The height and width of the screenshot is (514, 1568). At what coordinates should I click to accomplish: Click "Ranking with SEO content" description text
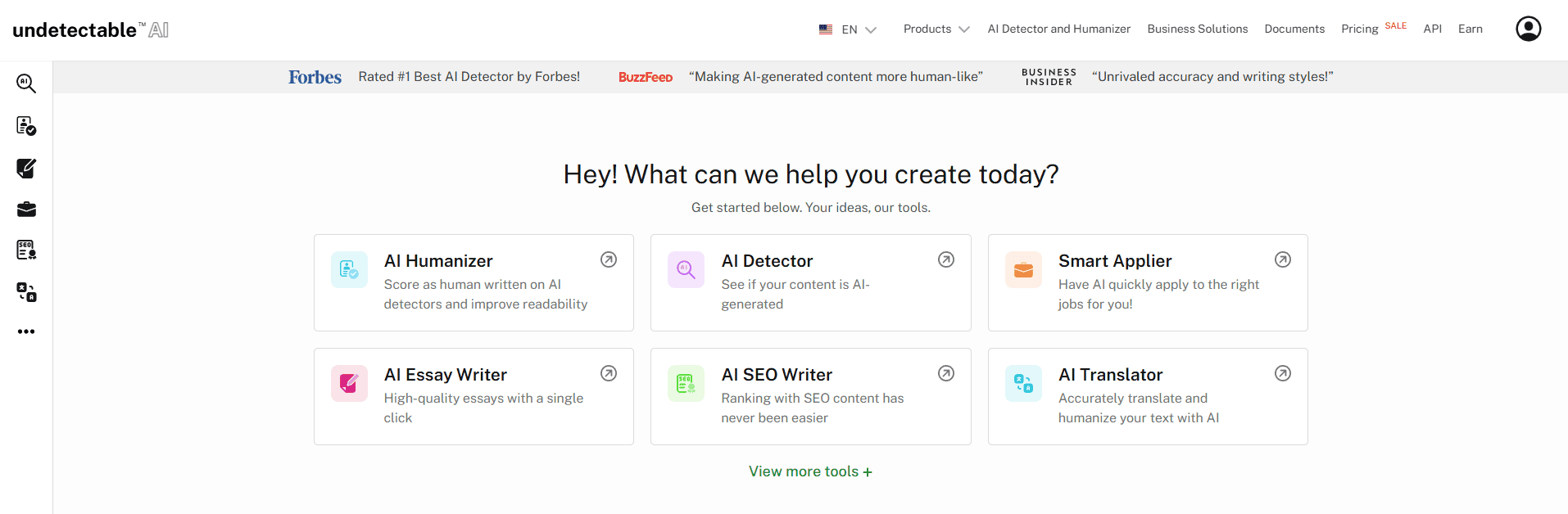tap(813, 408)
